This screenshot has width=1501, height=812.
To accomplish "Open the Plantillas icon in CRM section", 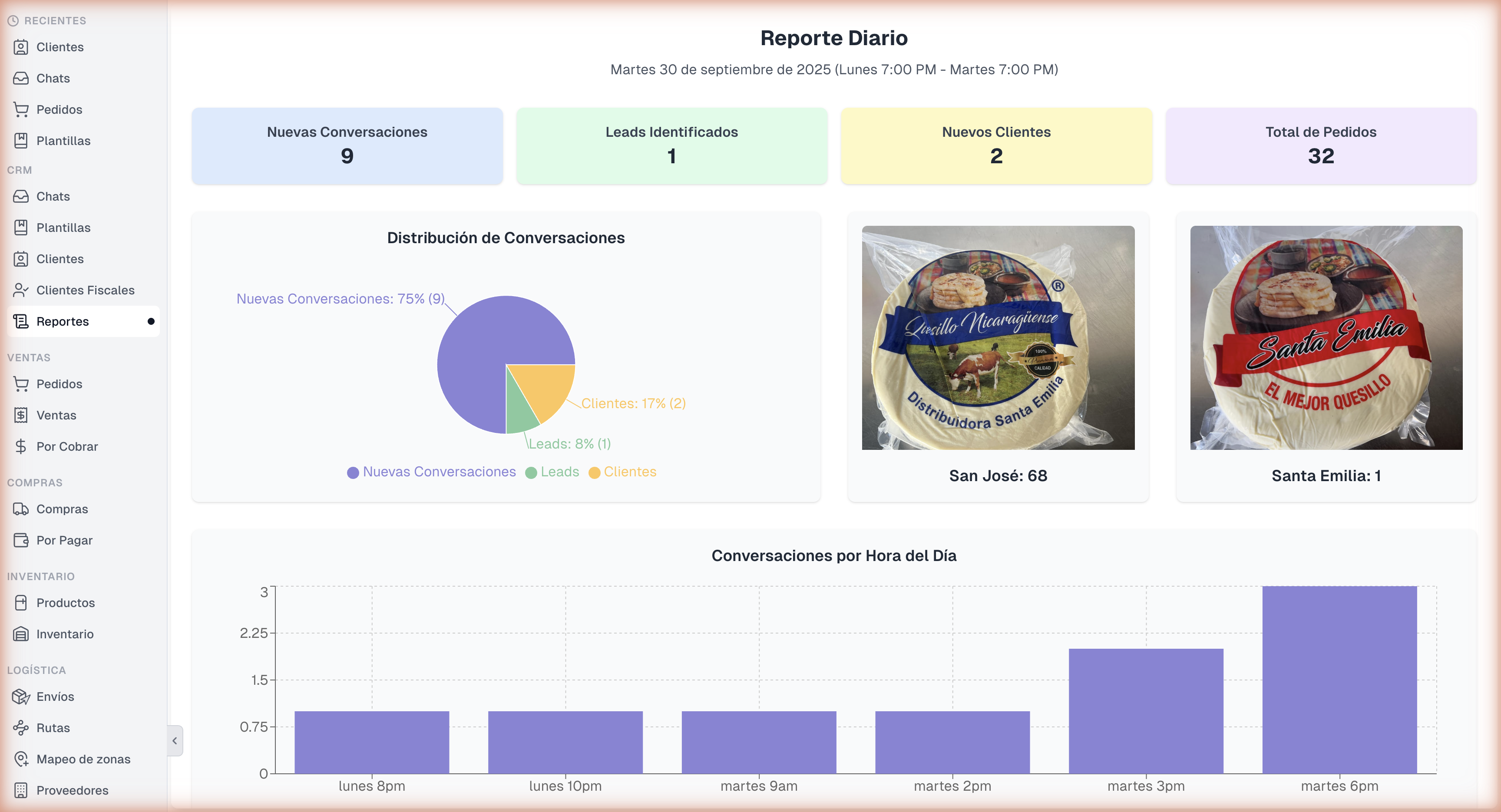I will (x=20, y=227).
